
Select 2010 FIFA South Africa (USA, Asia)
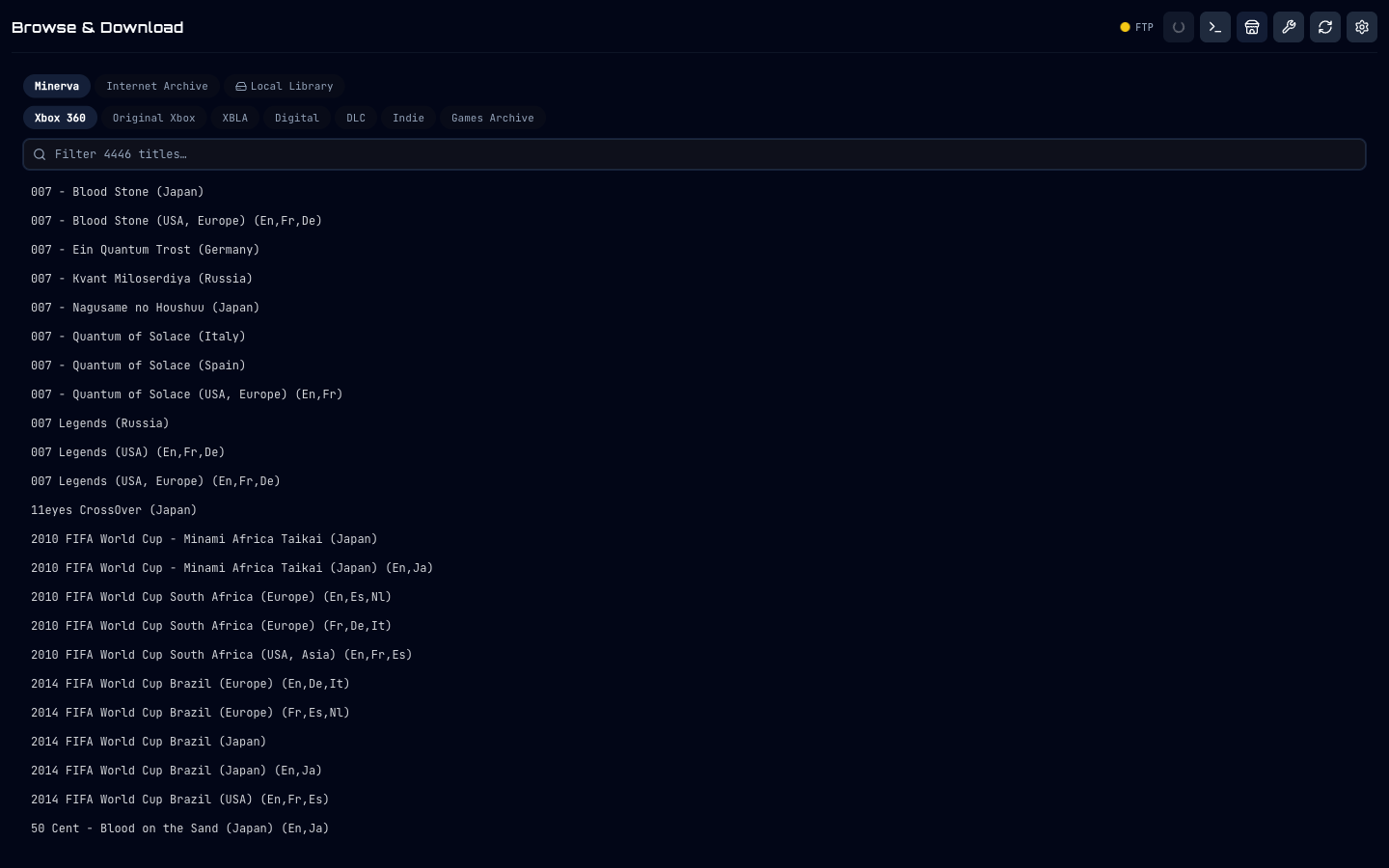coord(694,655)
